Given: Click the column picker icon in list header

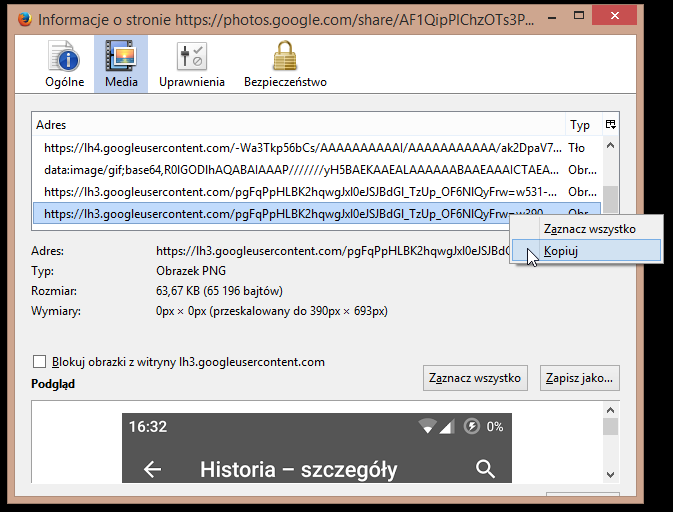Looking at the screenshot, I should 610,125.
